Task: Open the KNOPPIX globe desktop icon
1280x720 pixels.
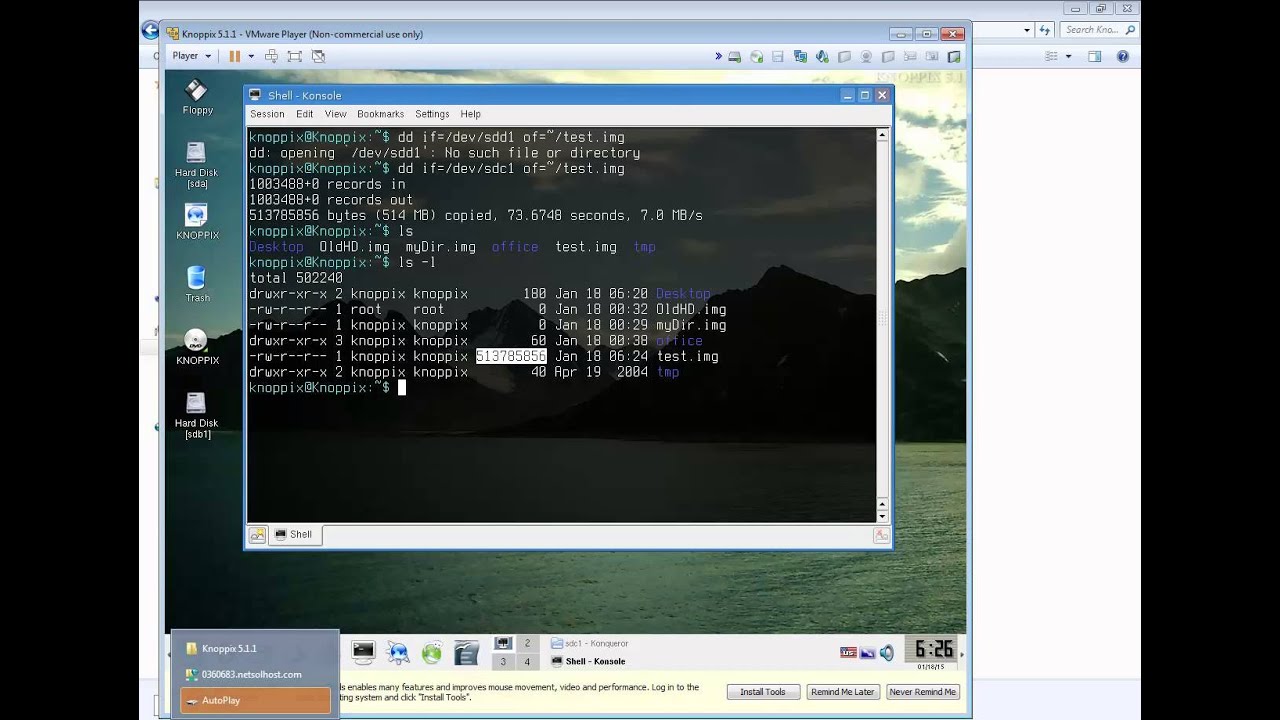Action: [x=197, y=222]
